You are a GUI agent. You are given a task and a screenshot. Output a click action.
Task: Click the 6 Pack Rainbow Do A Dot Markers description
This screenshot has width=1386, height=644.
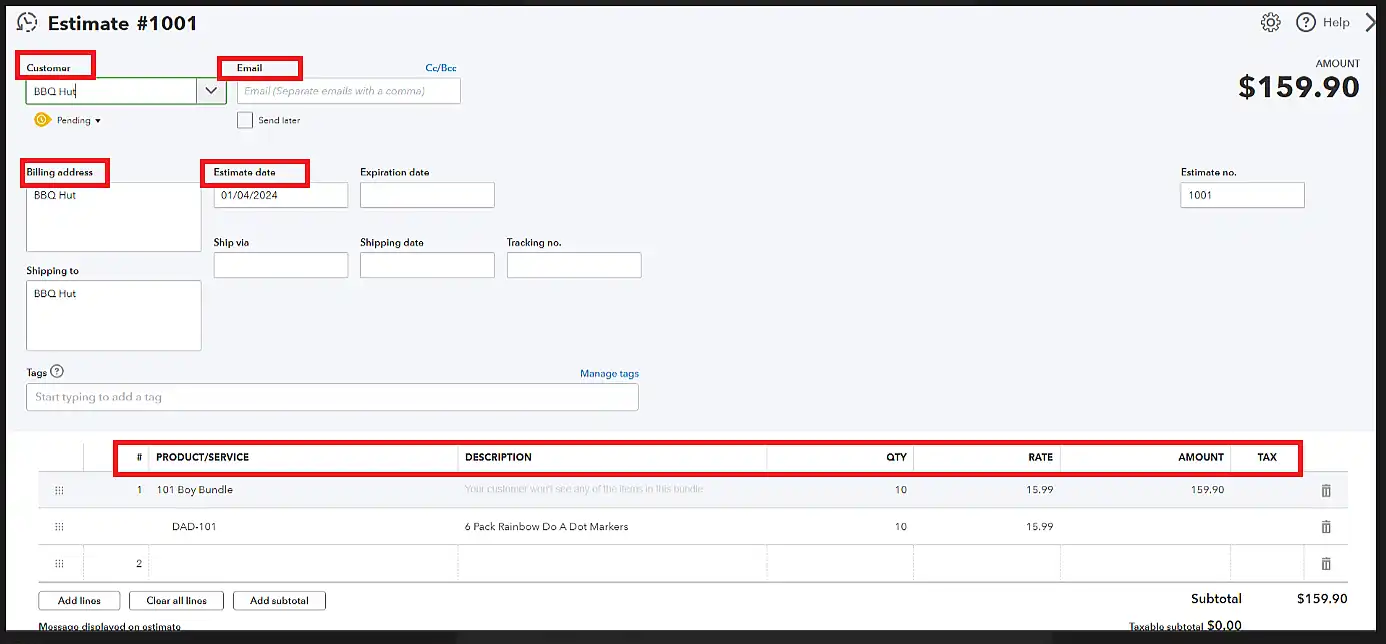point(547,527)
